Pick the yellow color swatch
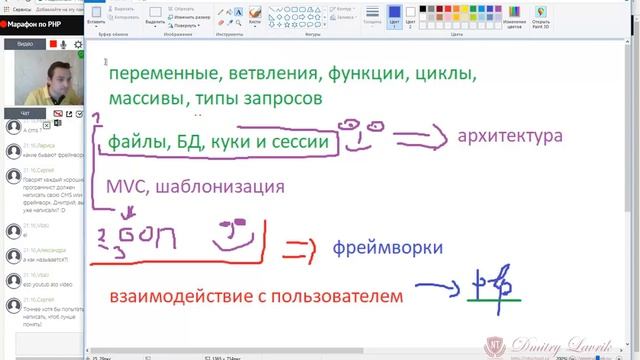640x360 pixels. [464, 9]
